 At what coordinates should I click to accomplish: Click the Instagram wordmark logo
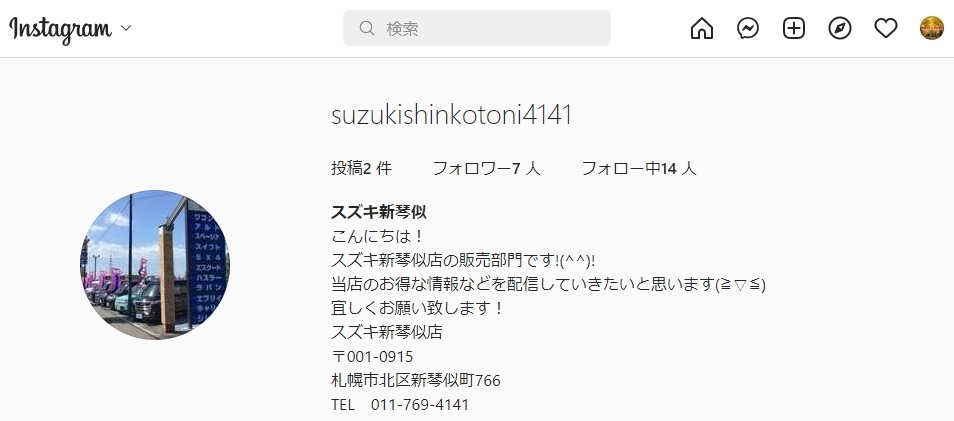60,29
